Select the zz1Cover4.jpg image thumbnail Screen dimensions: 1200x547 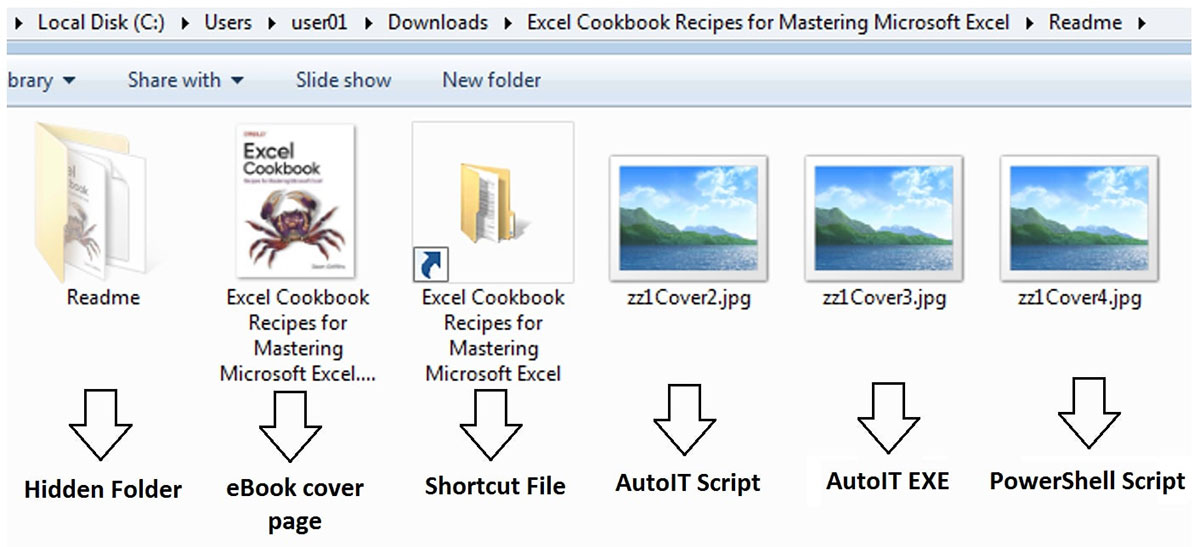(1079, 216)
